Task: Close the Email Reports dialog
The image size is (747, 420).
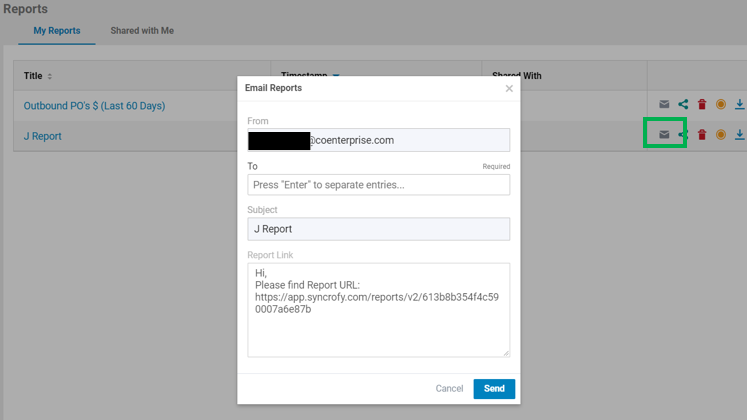Action: [x=509, y=89]
